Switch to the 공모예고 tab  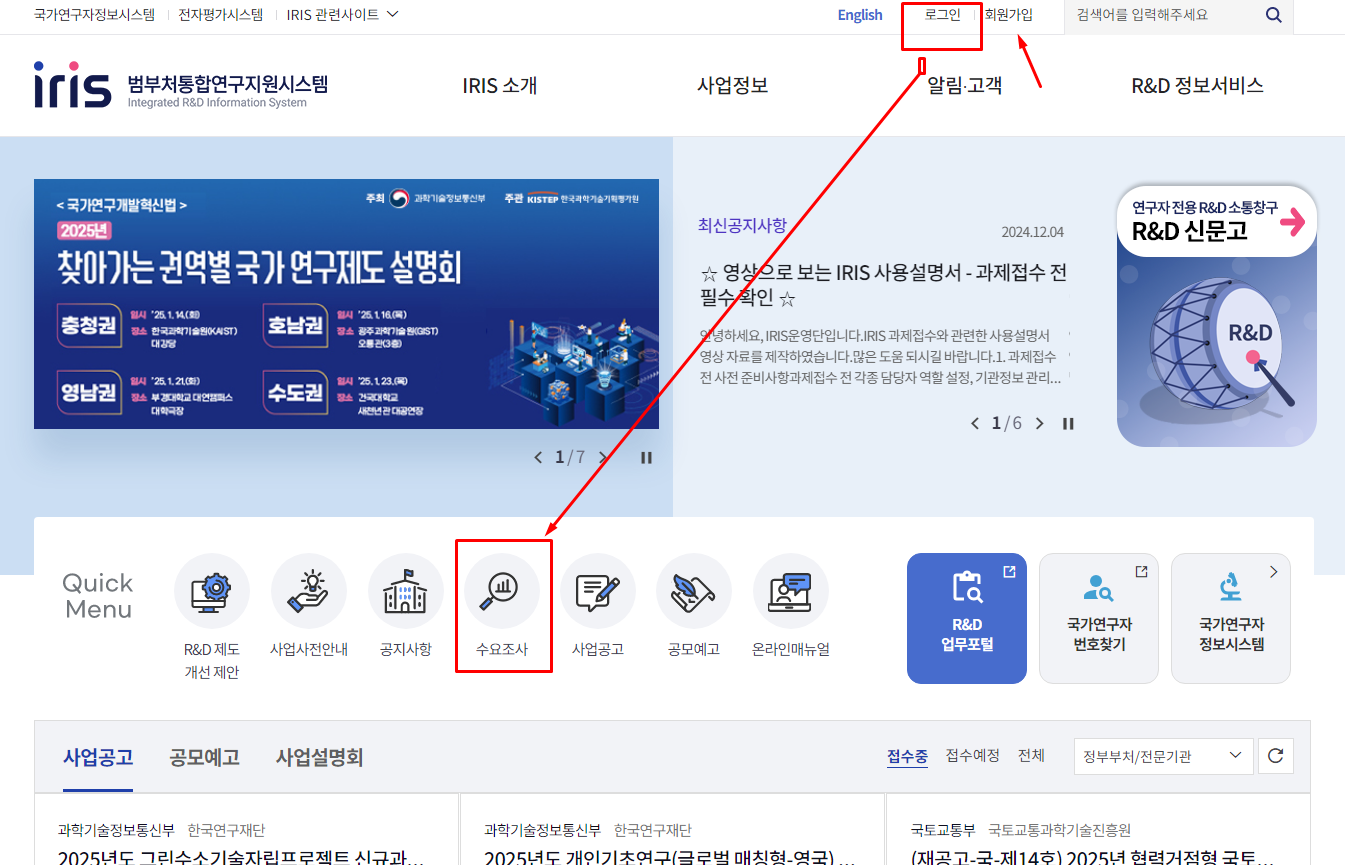coord(205,757)
